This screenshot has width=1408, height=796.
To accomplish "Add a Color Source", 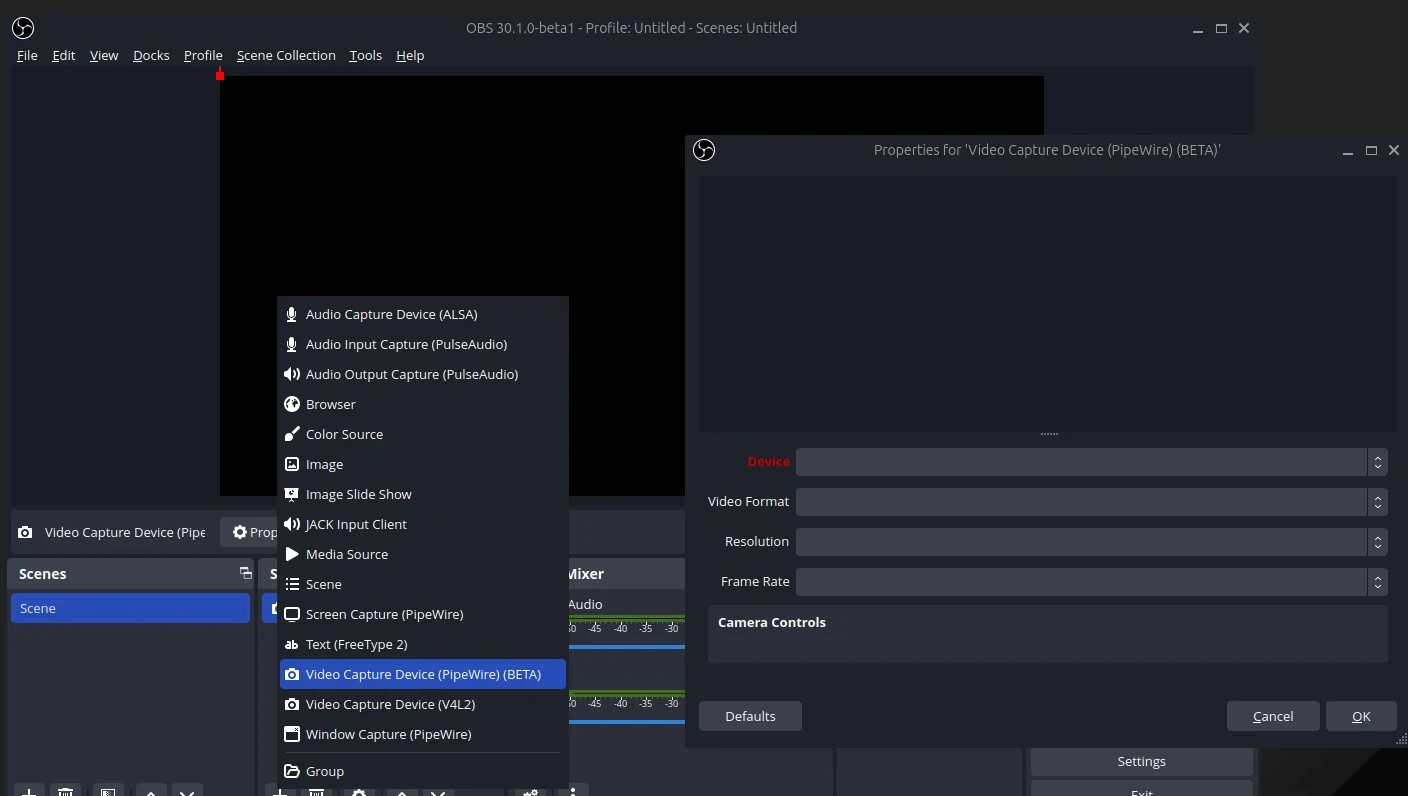I will pos(423,434).
